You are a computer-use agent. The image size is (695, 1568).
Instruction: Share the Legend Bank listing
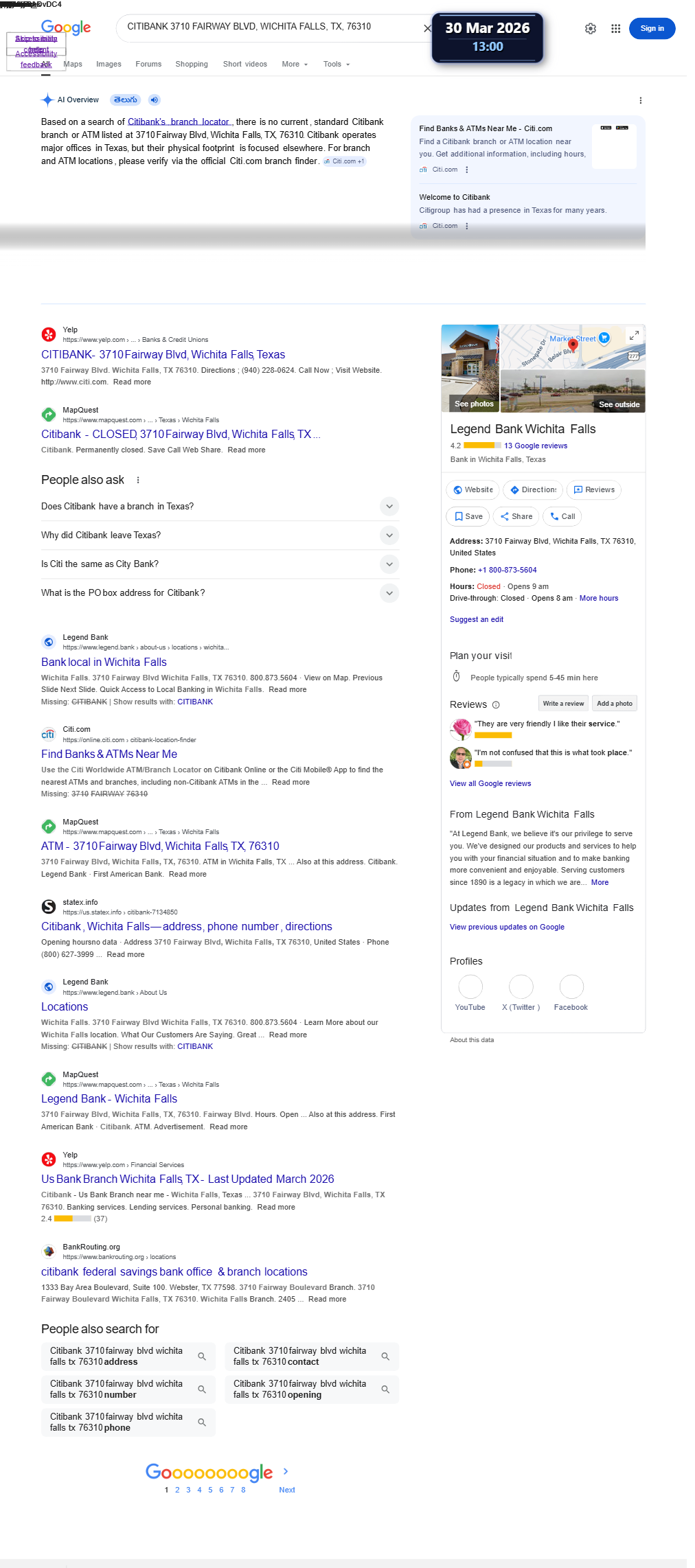tap(516, 516)
